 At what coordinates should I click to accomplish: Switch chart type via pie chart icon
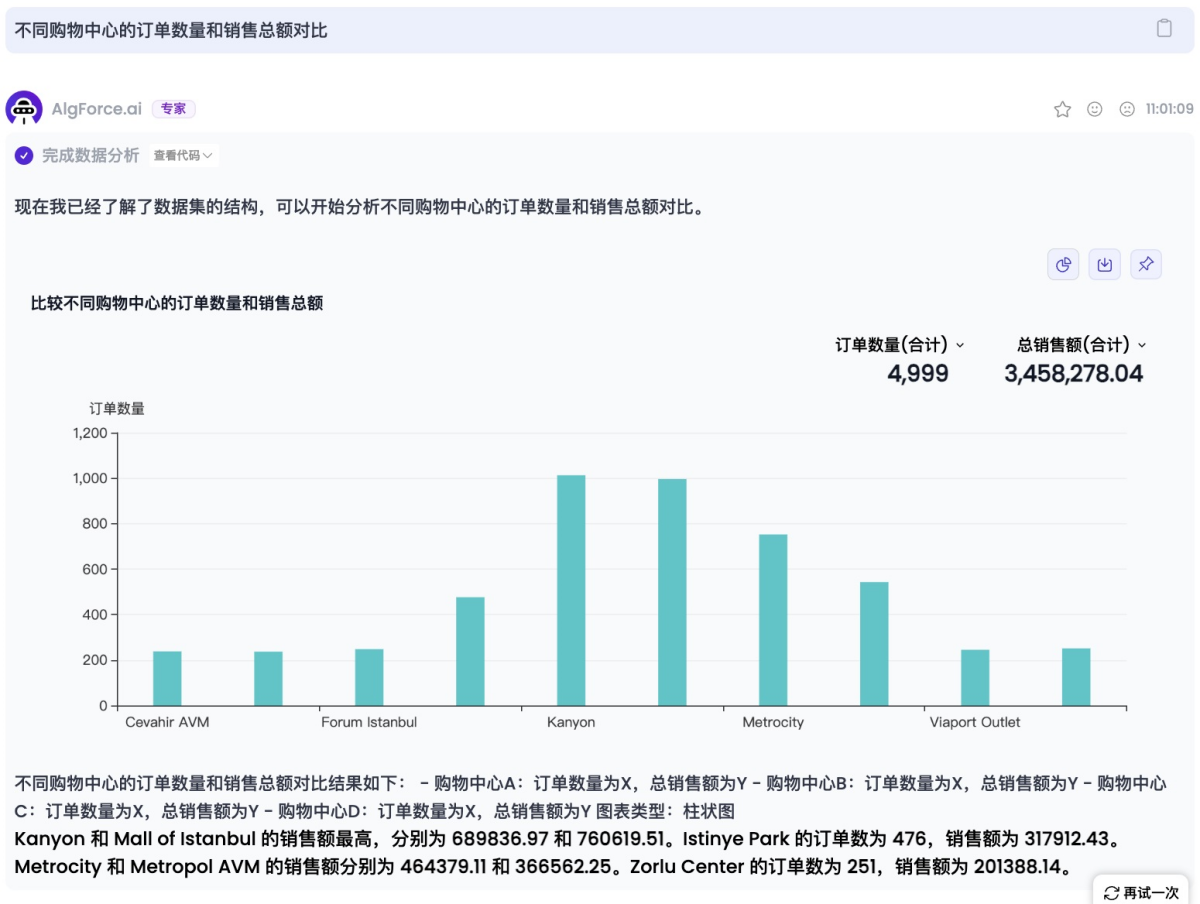(x=1063, y=265)
